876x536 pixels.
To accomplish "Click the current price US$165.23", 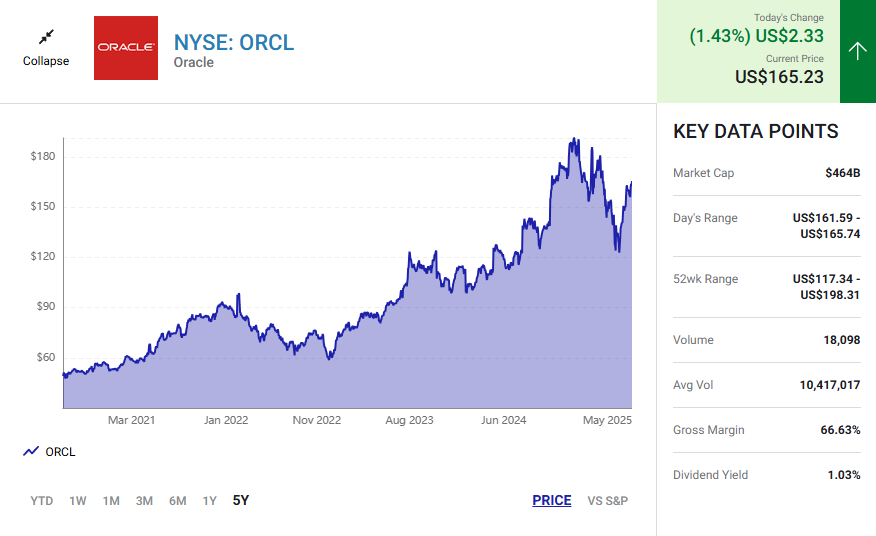I will tap(779, 77).
